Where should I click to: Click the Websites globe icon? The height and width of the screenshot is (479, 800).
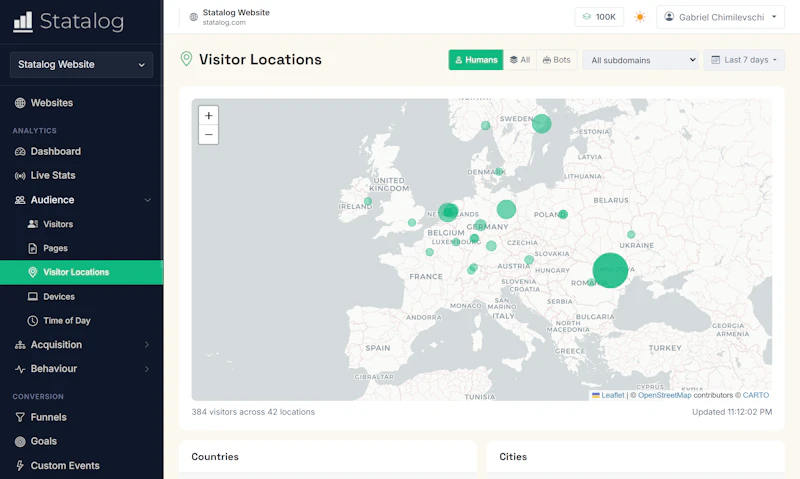20,103
